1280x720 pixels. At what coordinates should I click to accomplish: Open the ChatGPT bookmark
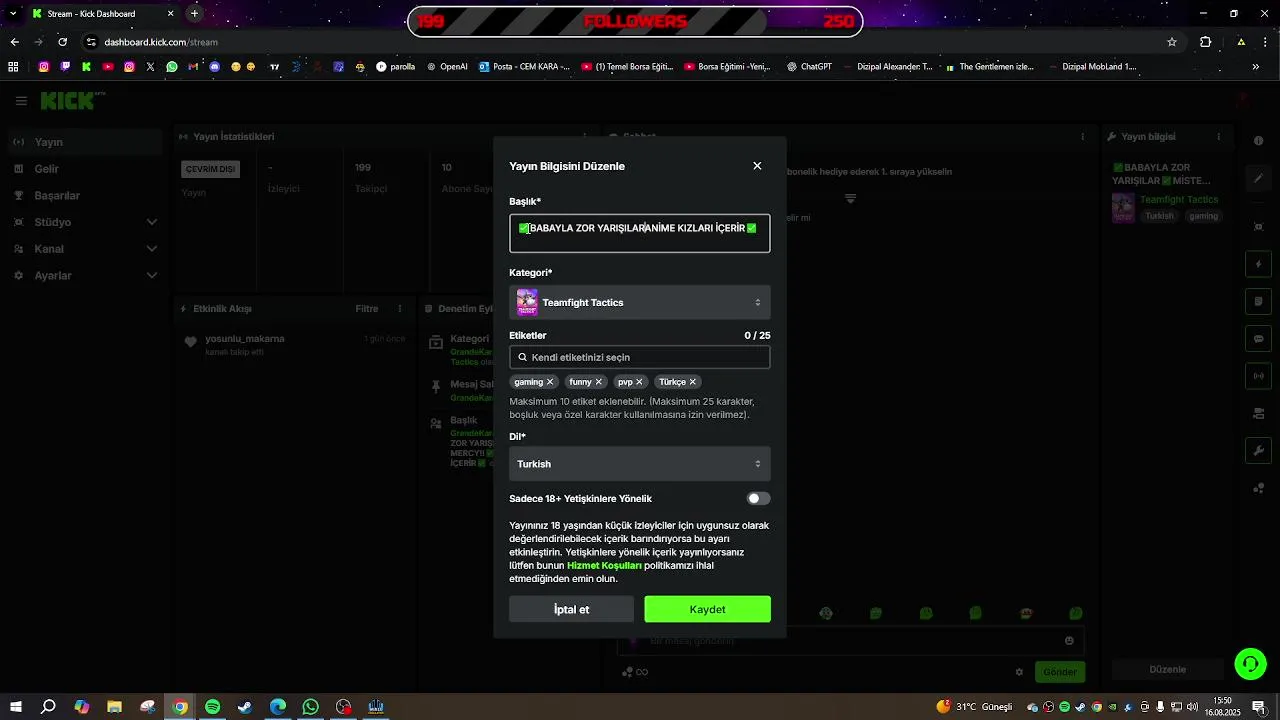(x=809, y=67)
